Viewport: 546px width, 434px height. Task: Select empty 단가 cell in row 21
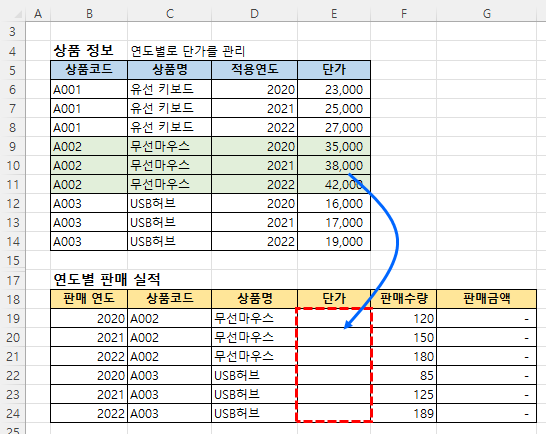pyautogui.click(x=334, y=356)
